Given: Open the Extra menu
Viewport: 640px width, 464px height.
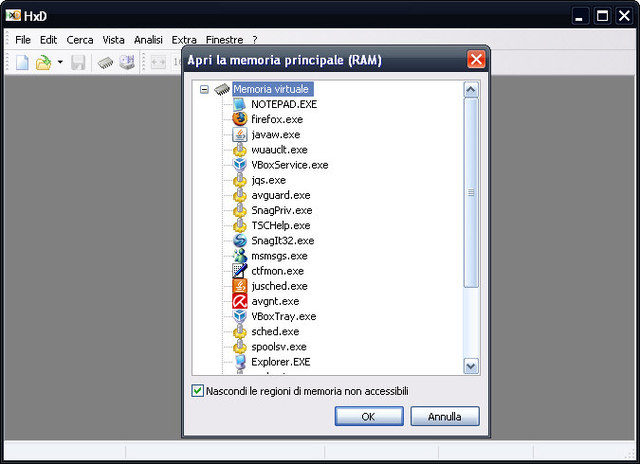Looking at the screenshot, I should [x=184, y=40].
